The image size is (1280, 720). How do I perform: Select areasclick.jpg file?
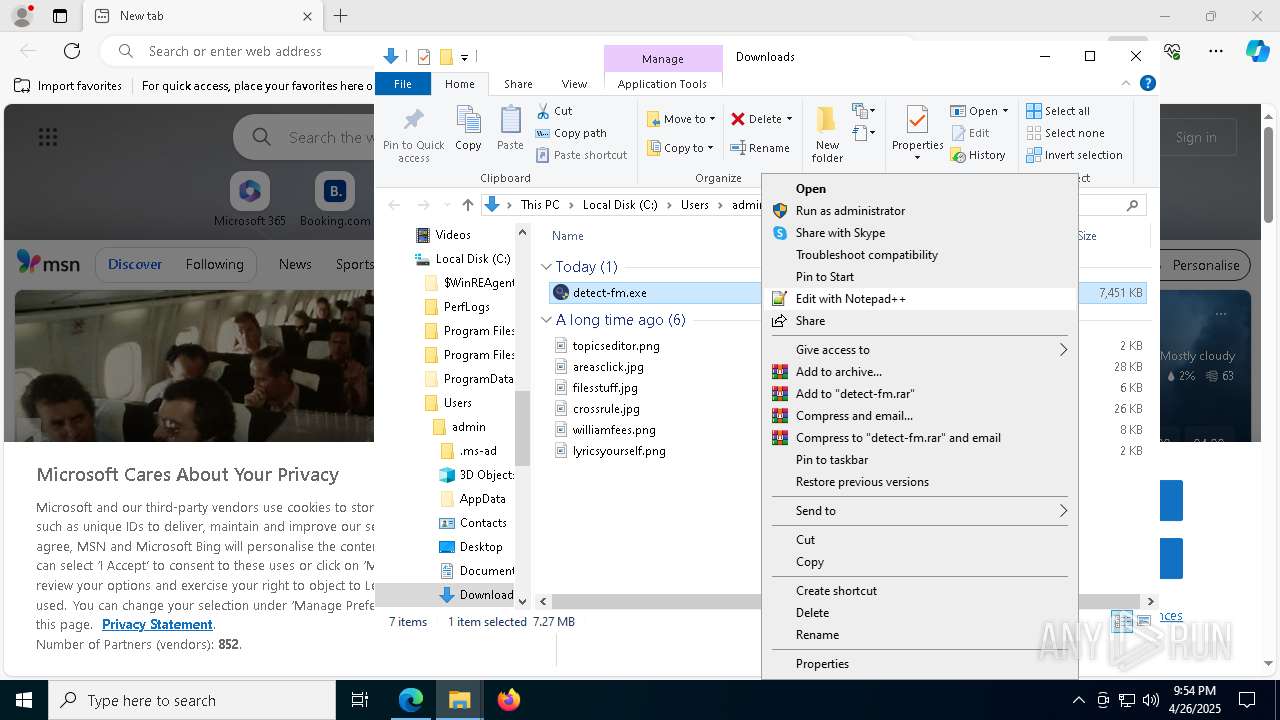pos(608,367)
